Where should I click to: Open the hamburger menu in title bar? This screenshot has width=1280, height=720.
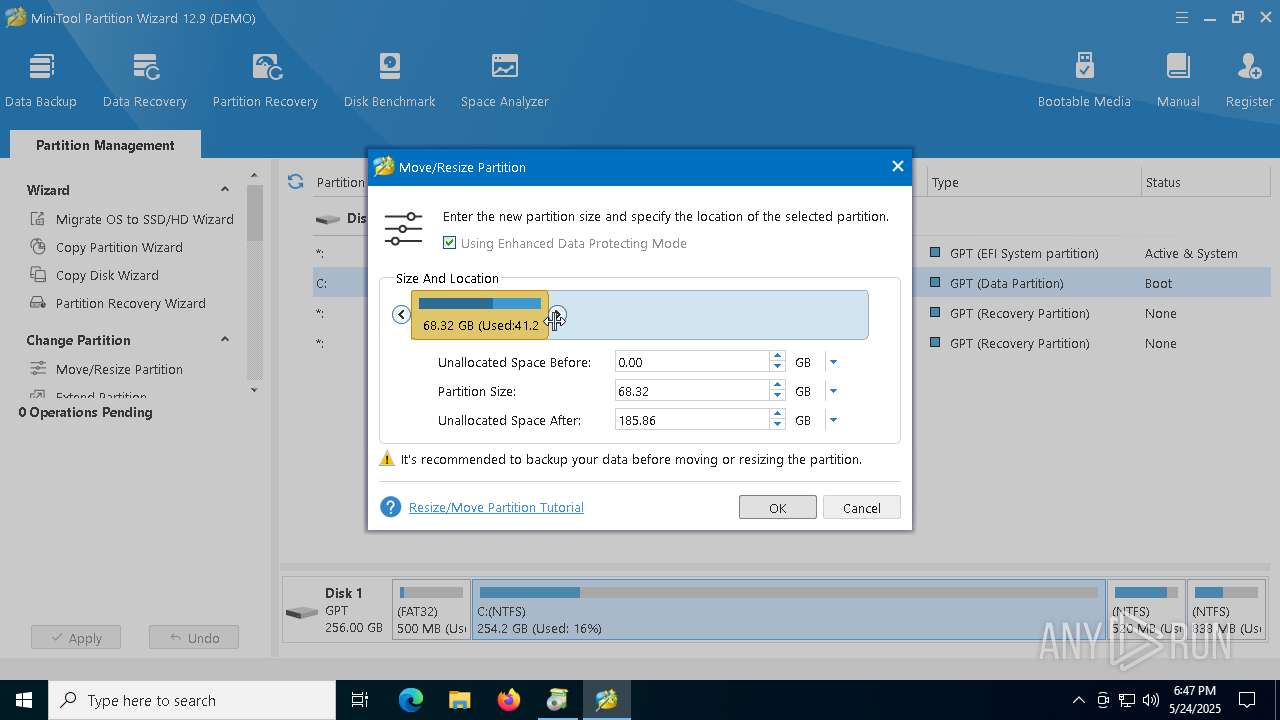coord(1182,17)
